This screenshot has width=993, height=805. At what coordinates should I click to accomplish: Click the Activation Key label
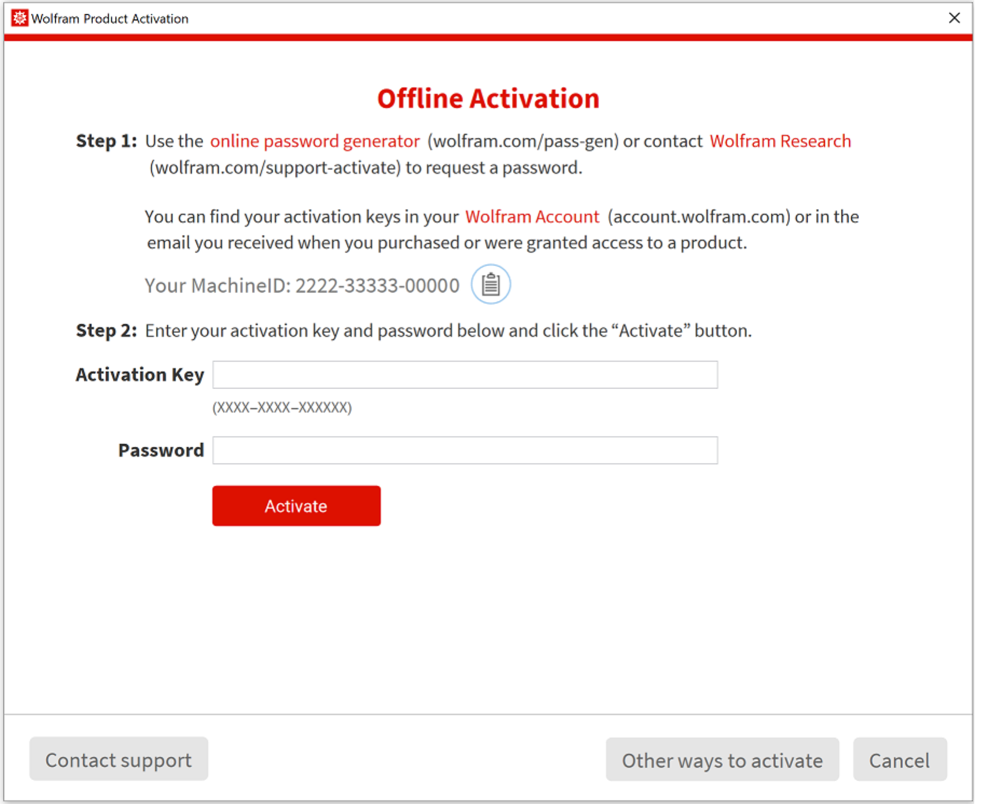coord(140,375)
